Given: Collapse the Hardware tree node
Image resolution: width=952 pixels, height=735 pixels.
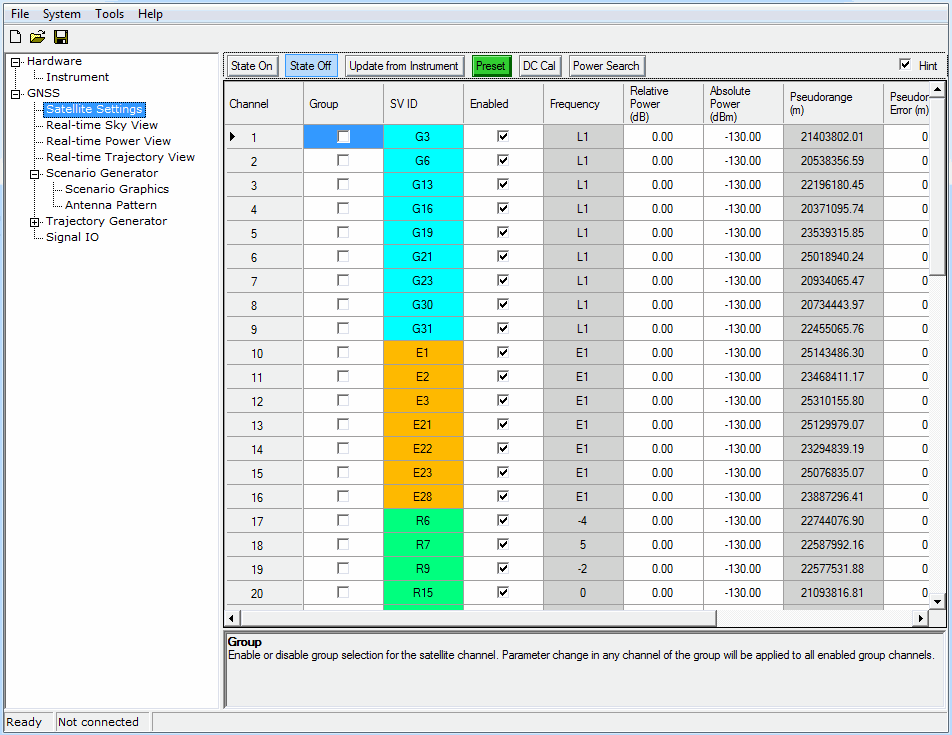Looking at the screenshot, I should [16, 62].
